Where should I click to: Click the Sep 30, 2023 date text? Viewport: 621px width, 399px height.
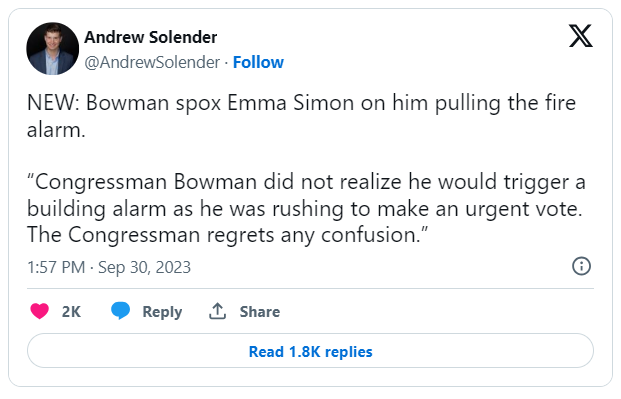click(144, 267)
